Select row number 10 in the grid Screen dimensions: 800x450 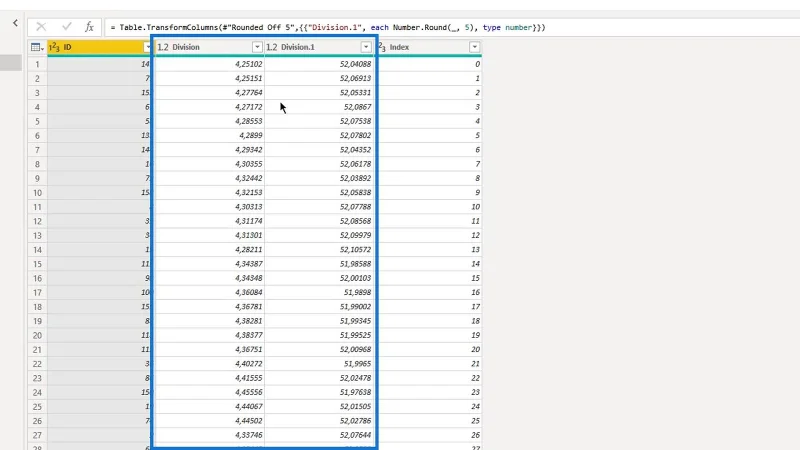[x=37, y=193]
